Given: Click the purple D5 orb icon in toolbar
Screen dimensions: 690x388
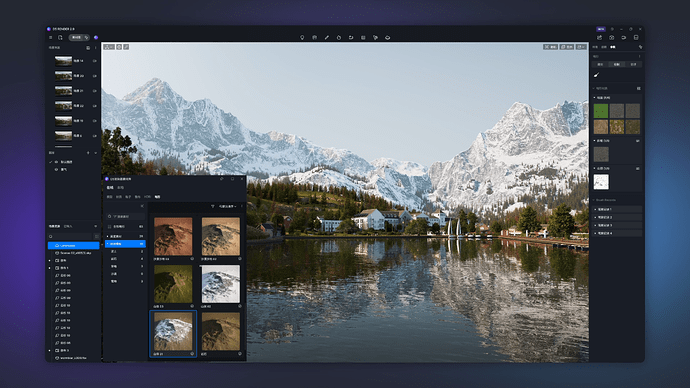Looking at the screenshot, I should point(96,37).
